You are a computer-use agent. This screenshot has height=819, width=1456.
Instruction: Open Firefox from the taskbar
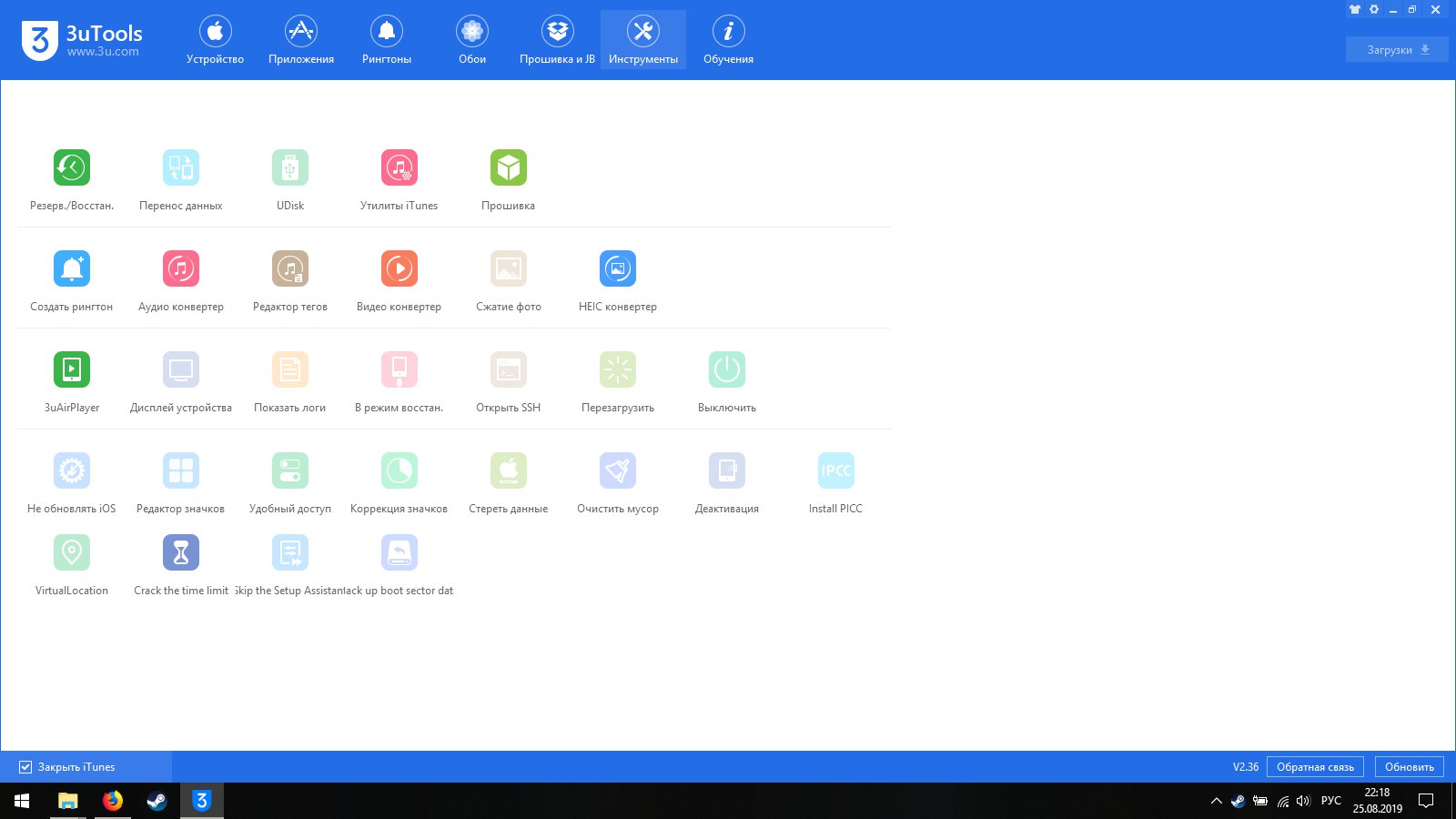113,801
